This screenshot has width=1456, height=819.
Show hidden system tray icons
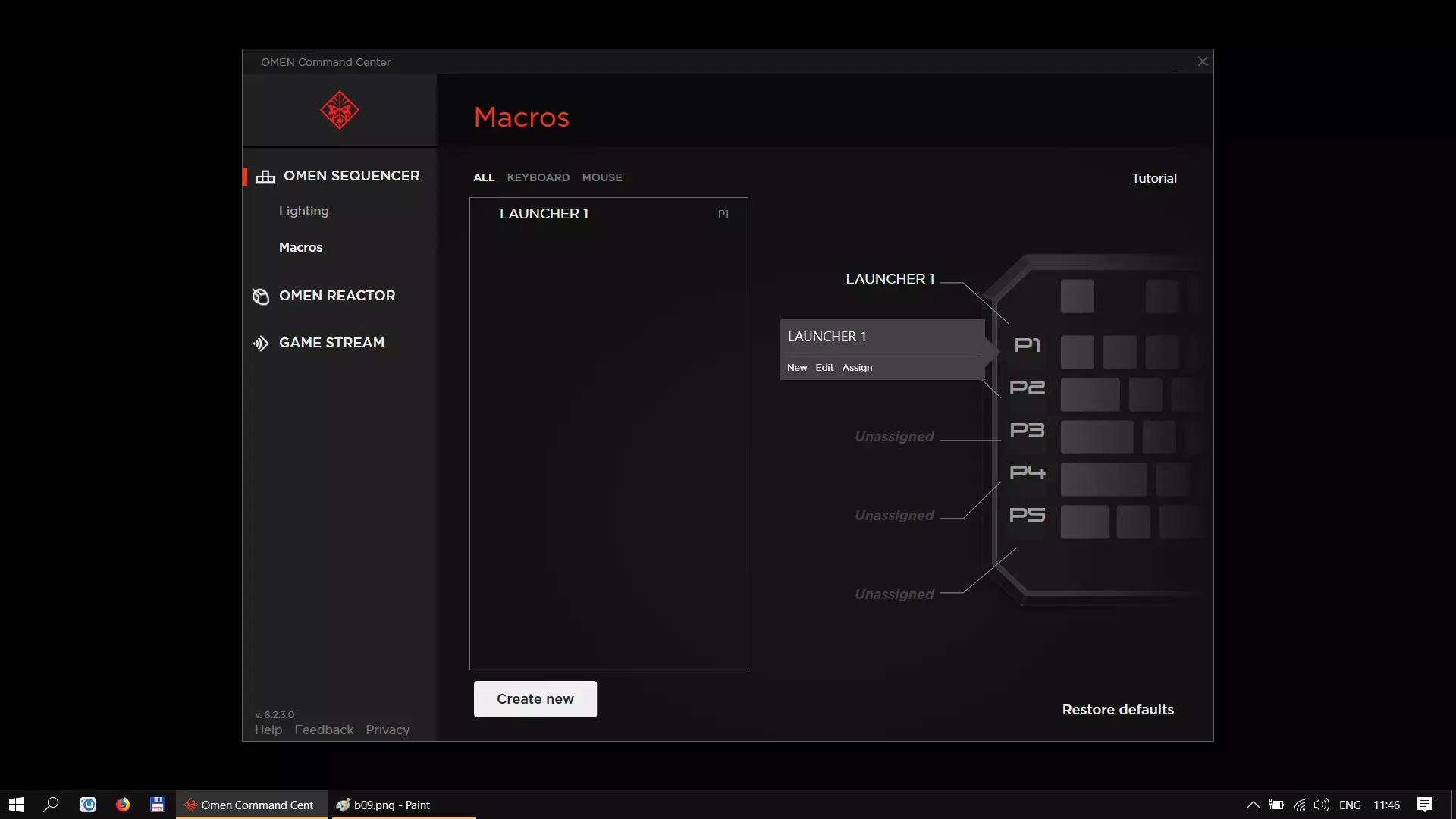point(1253,805)
